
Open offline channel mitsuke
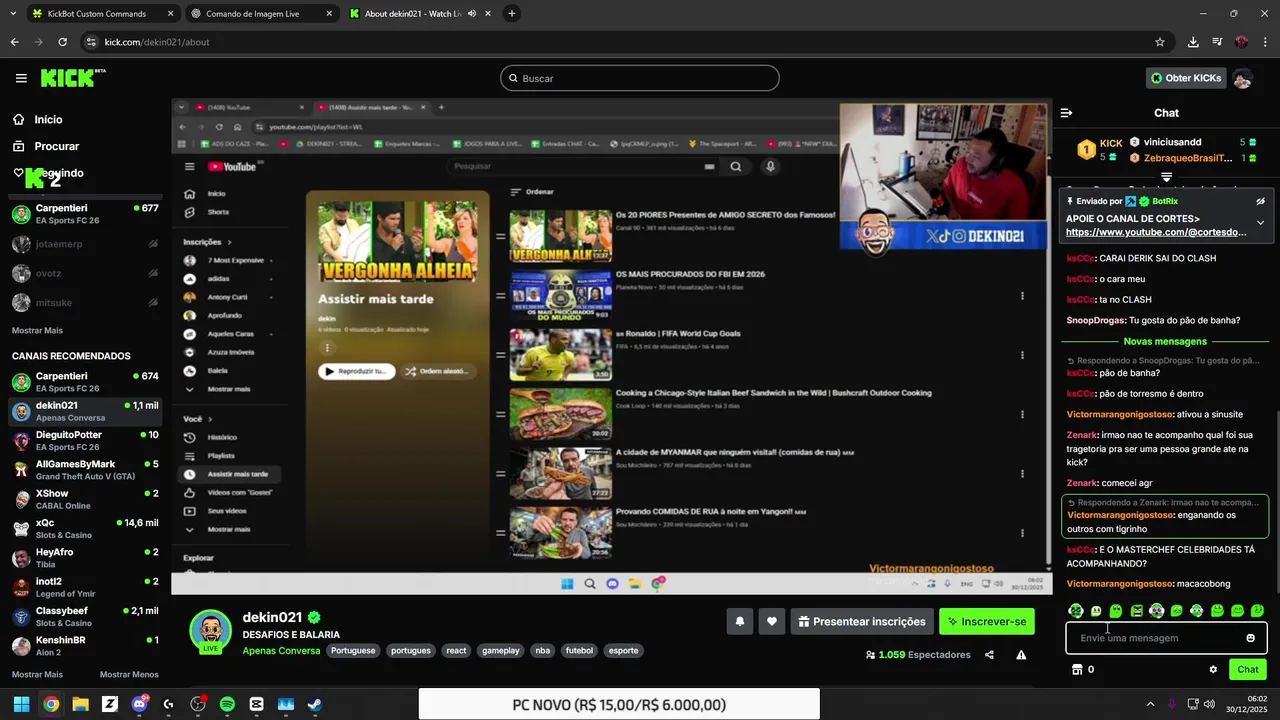85,302
